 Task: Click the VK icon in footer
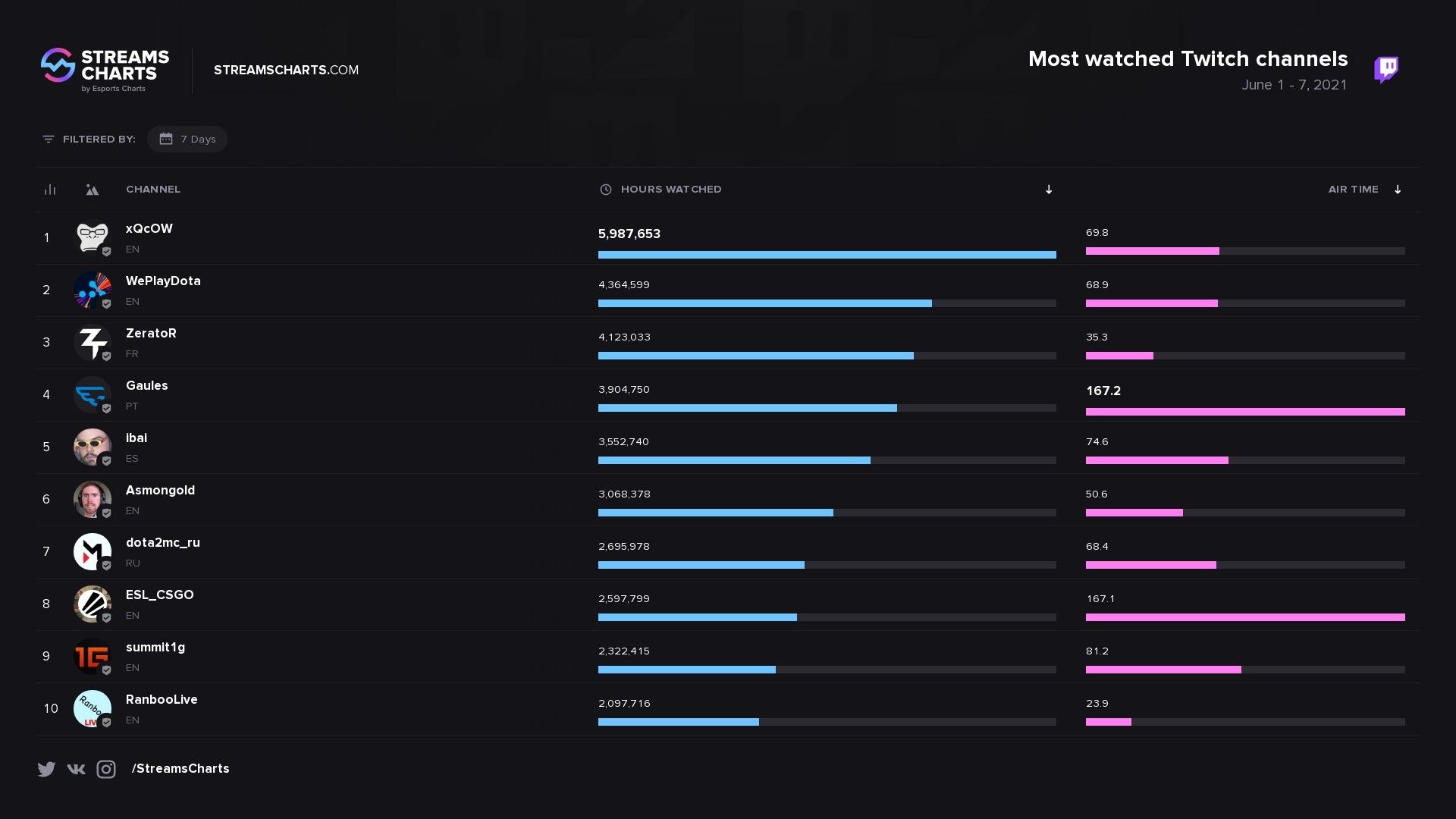pos(76,769)
